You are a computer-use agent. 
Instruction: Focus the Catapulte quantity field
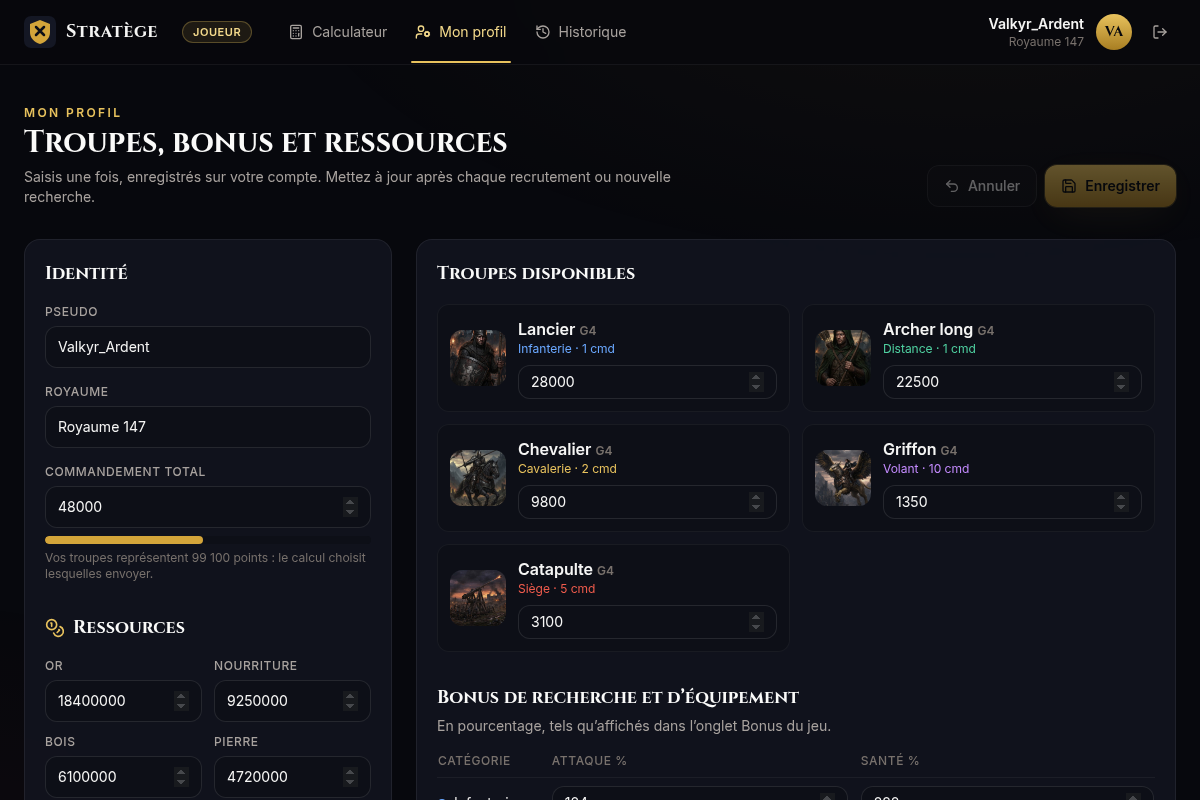tap(647, 622)
